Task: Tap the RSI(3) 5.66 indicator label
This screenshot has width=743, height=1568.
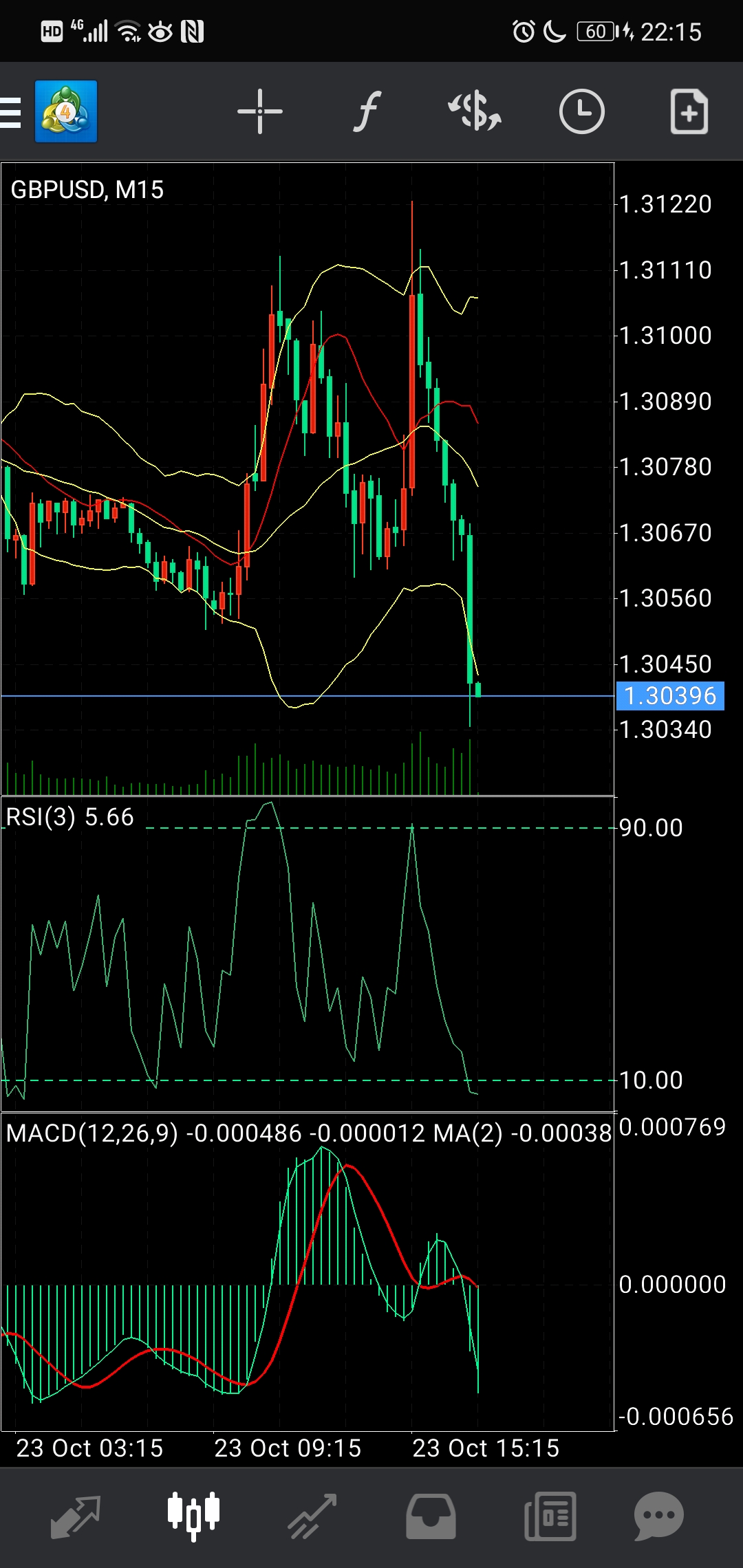Action: pos(70,818)
